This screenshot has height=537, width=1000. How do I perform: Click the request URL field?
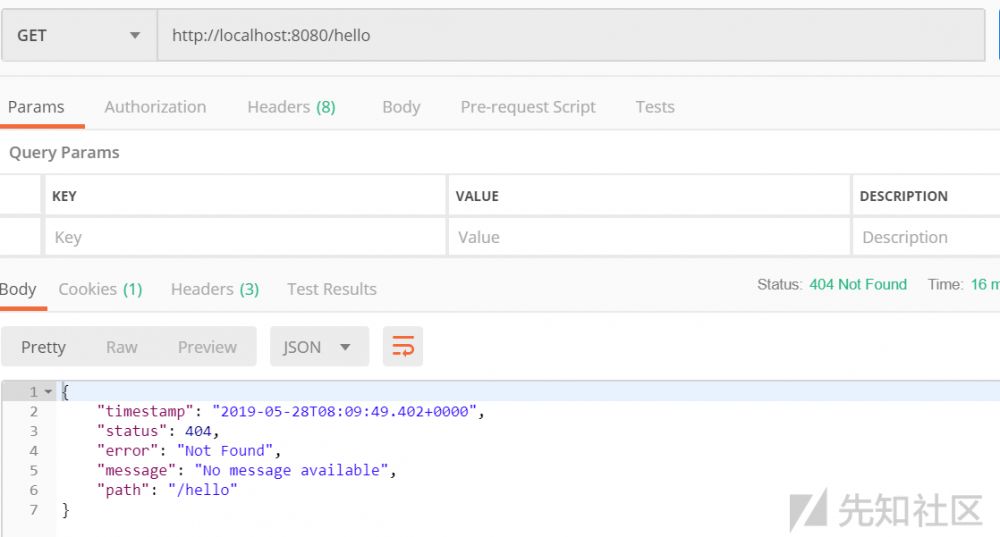pyautogui.click(x=570, y=36)
